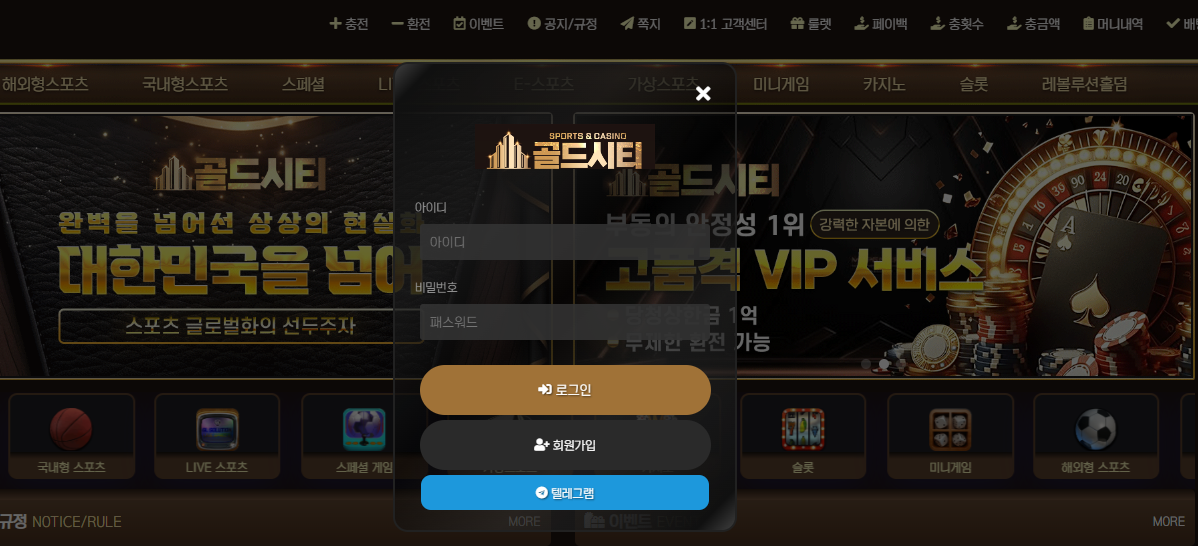Focus the 아이디 username input field

pos(565,242)
